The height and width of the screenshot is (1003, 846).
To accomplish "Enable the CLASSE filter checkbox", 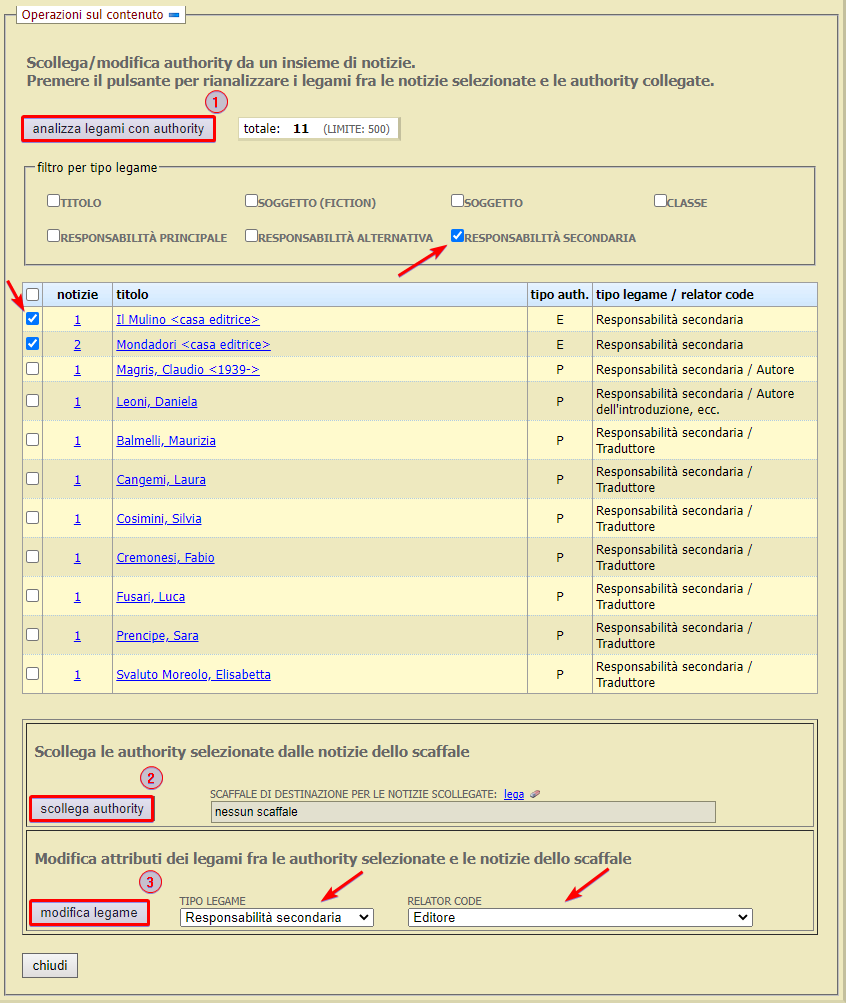I will [659, 200].
